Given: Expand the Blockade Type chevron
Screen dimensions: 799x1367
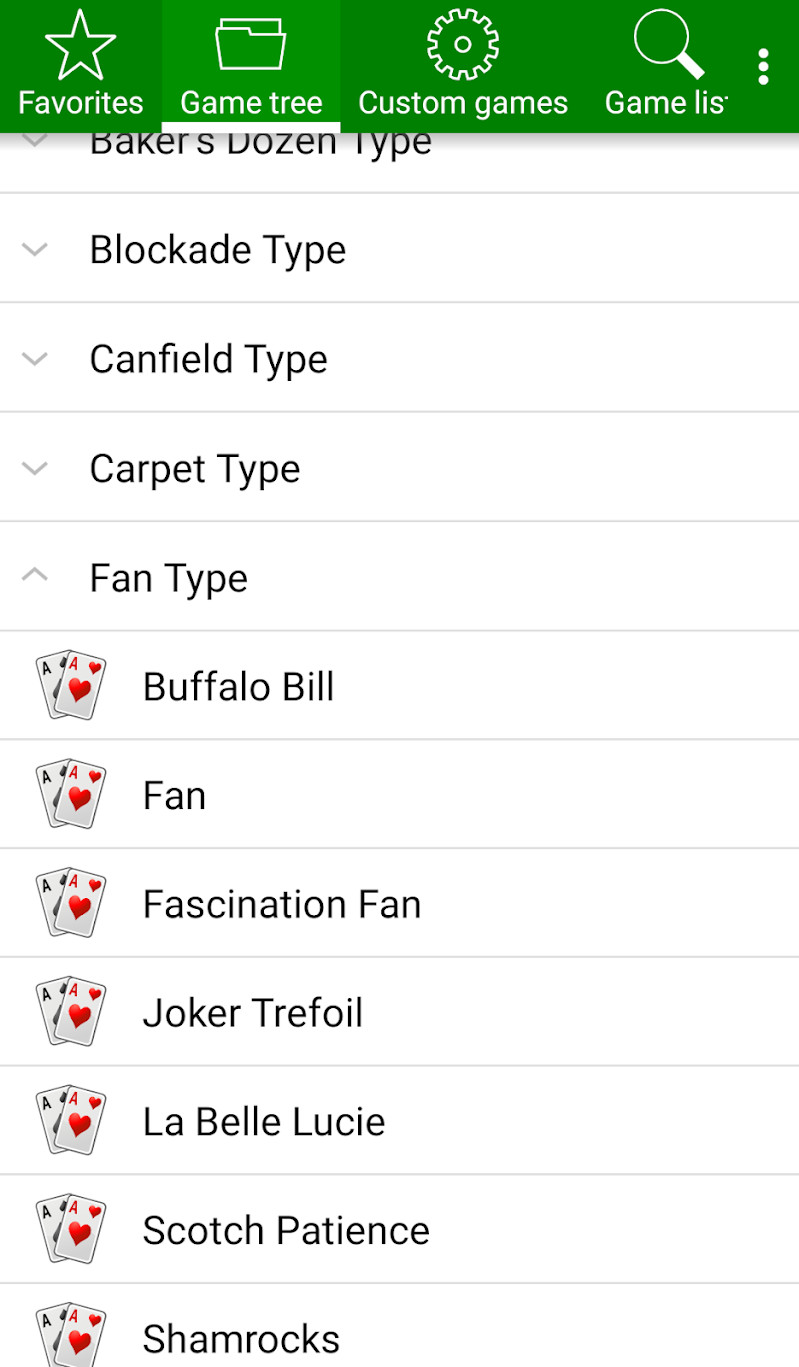Looking at the screenshot, I should coord(35,249).
